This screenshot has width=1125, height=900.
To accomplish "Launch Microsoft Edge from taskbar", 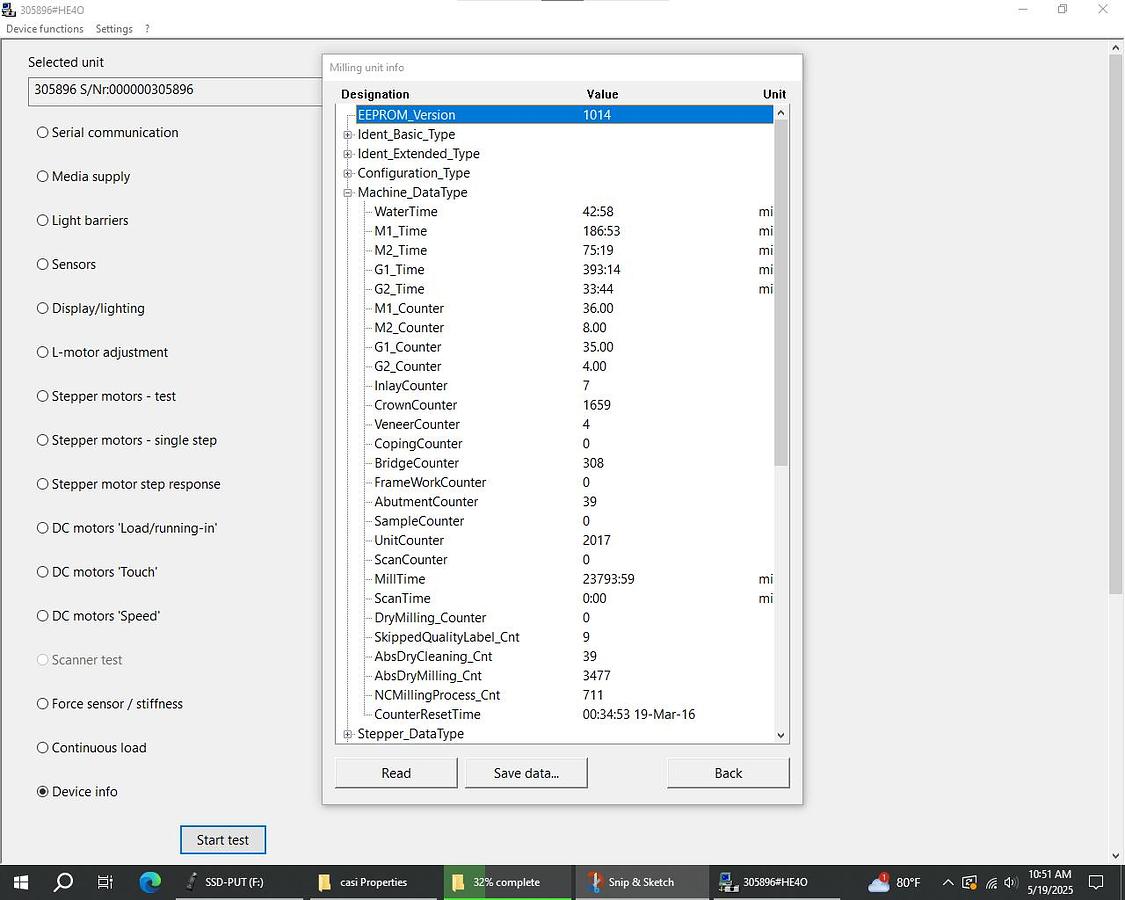I will 150,882.
